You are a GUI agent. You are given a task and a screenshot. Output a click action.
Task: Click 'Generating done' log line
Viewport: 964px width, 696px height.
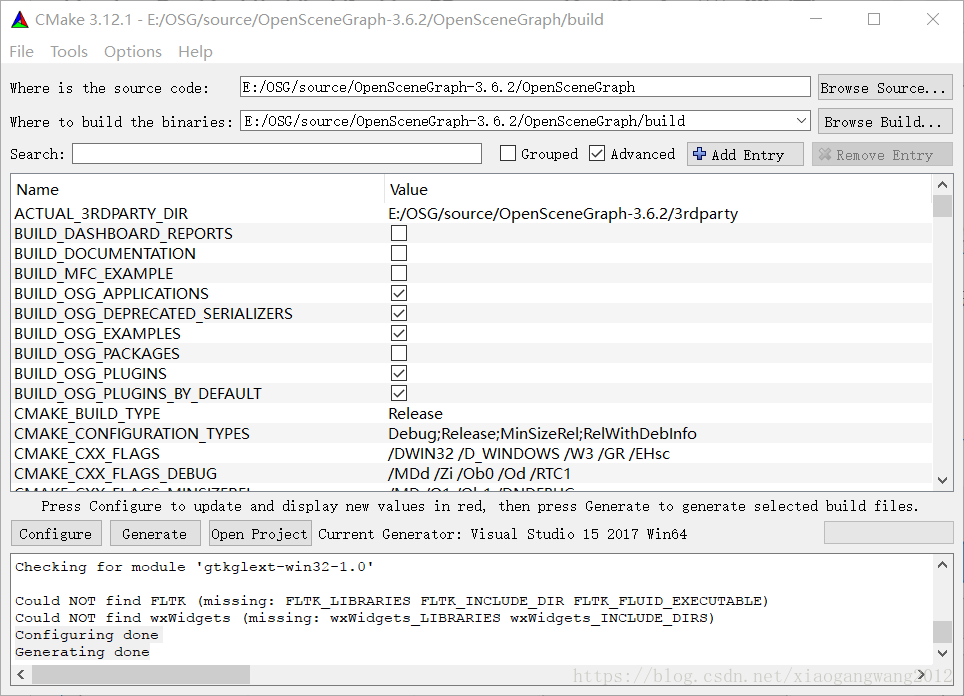click(x=82, y=652)
